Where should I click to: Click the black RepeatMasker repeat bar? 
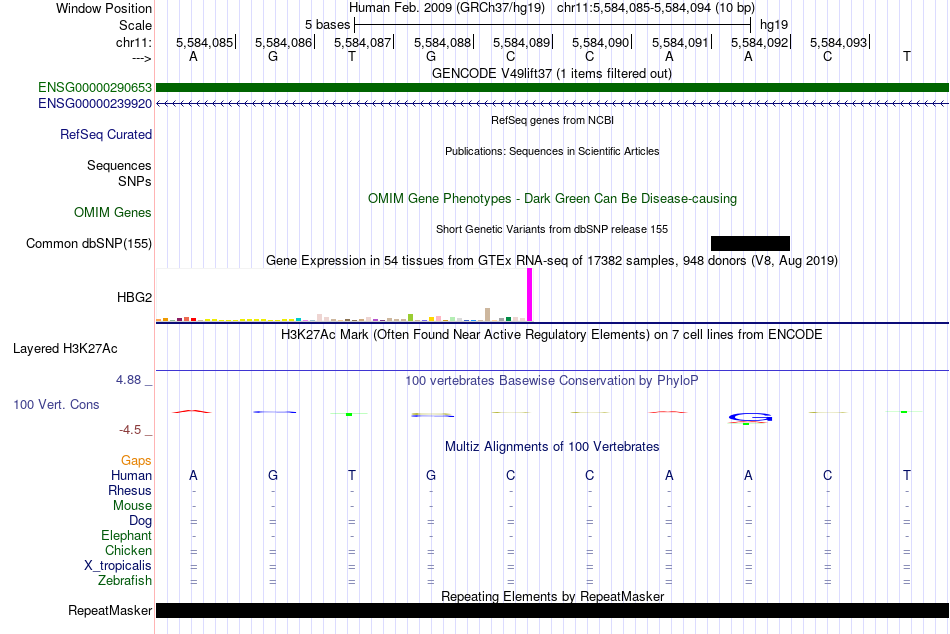pos(552,610)
